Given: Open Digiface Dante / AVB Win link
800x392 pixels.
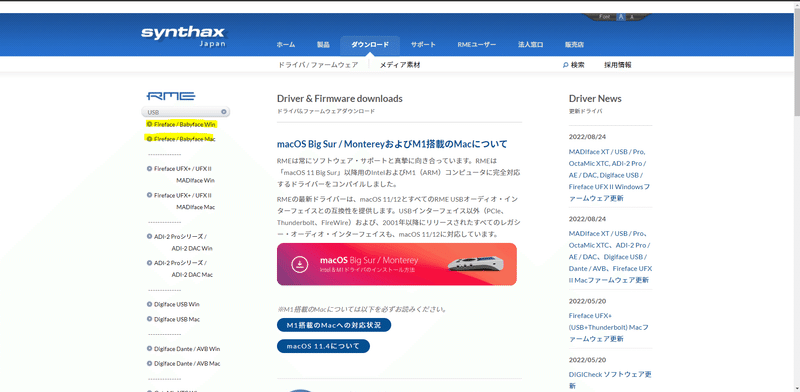Looking at the screenshot, I should (x=184, y=349).
